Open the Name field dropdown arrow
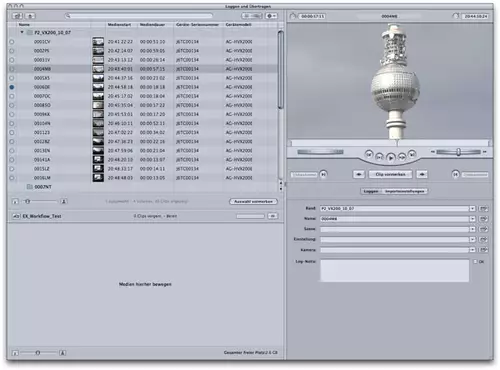The image size is (500, 370). pos(472,219)
